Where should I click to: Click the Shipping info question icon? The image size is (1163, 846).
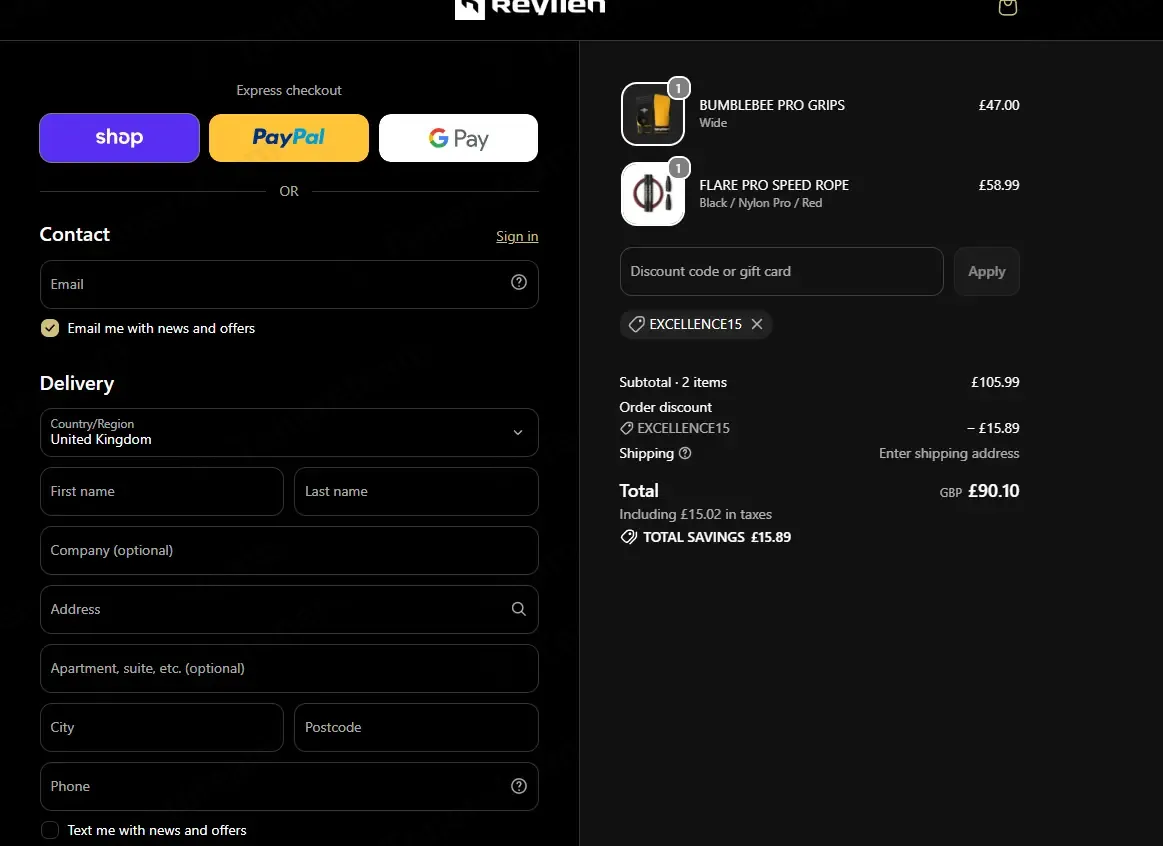[x=685, y=453]
